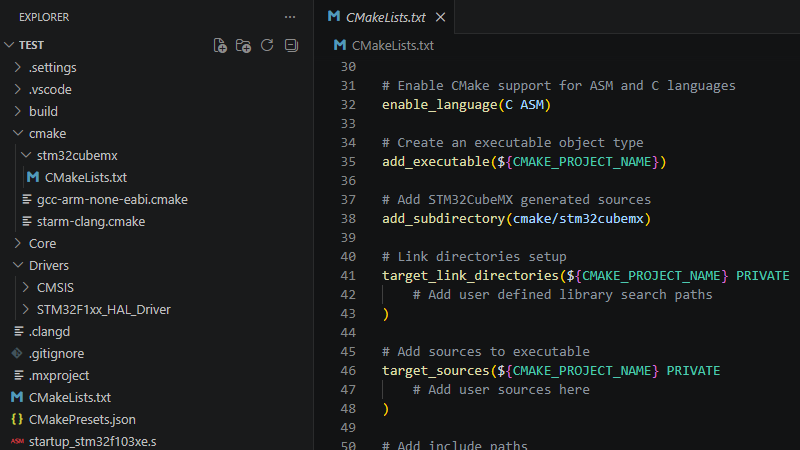This screenshot has width=800, height=450.
Task: Click comment '# Add user sources here'
Action: pos(501,390)
